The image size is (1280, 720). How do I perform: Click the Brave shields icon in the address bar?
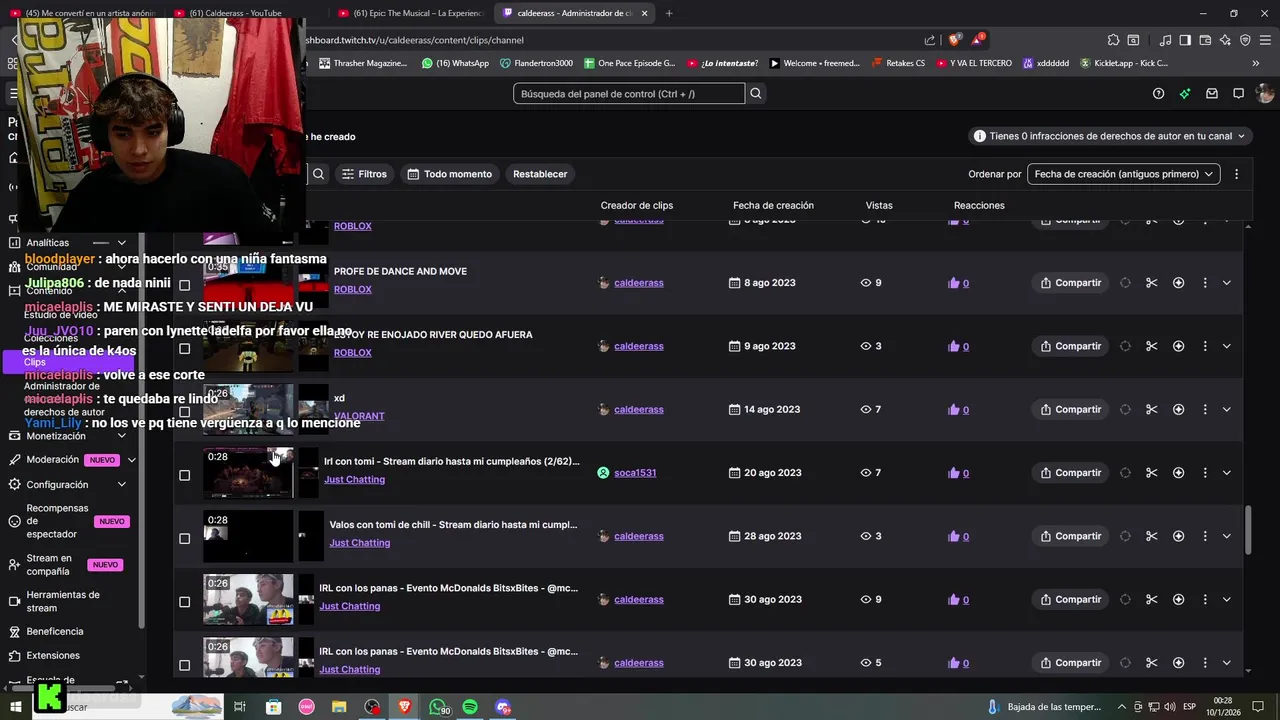click(x=954, y=40)
